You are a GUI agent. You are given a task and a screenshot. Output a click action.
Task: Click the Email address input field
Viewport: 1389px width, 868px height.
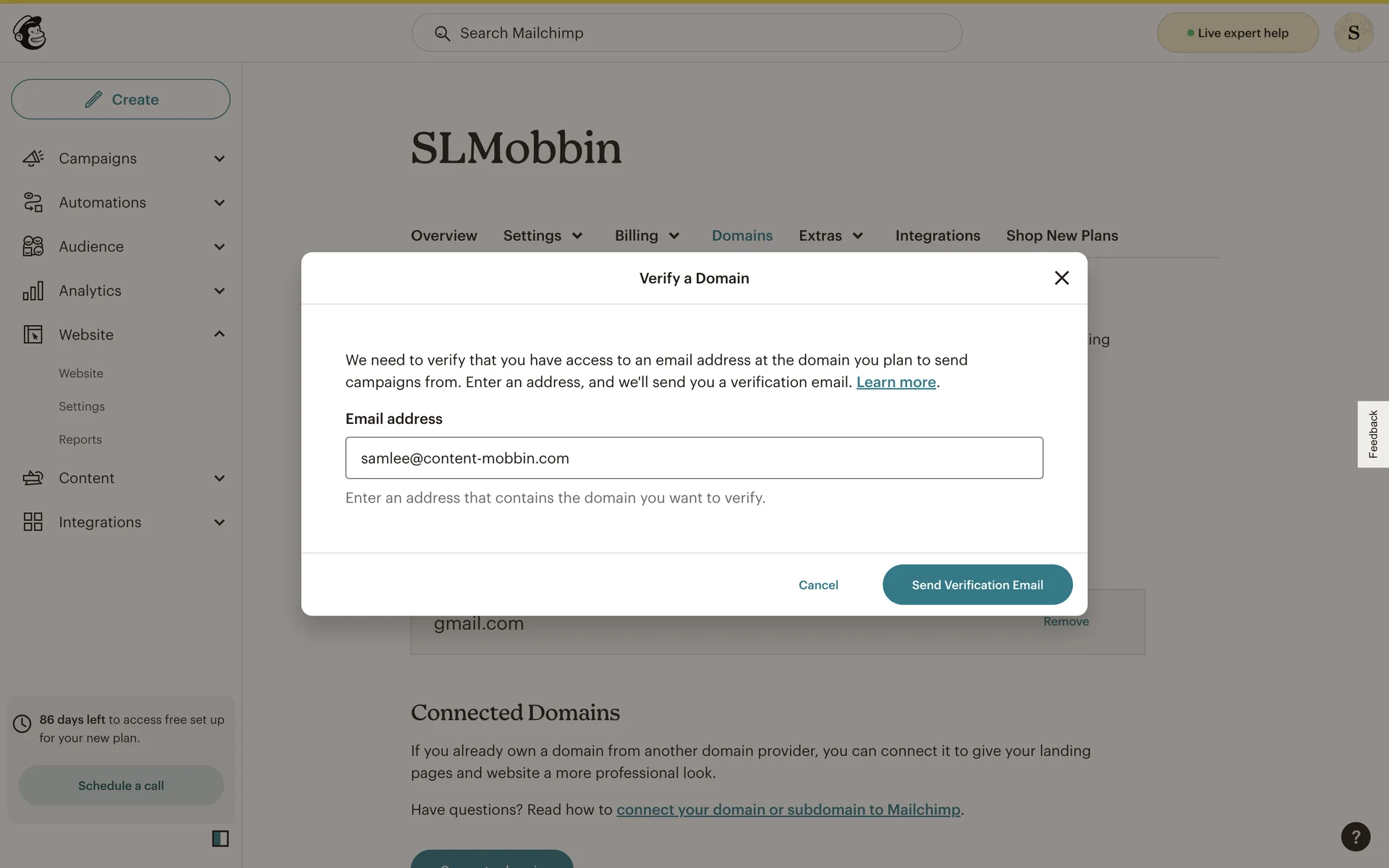click(694, 458)
